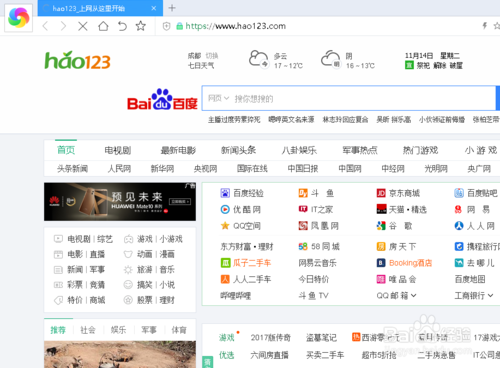
Task: Go forward with the forward arrow
Action: pos(63,26)
